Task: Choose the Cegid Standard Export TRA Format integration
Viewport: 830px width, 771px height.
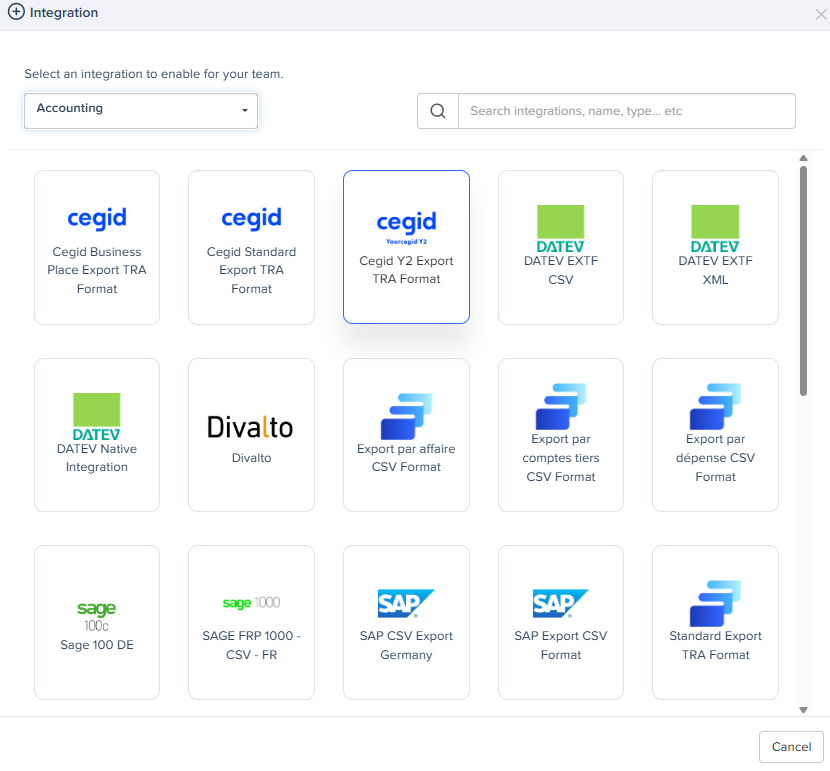Action: coord(251,247)
